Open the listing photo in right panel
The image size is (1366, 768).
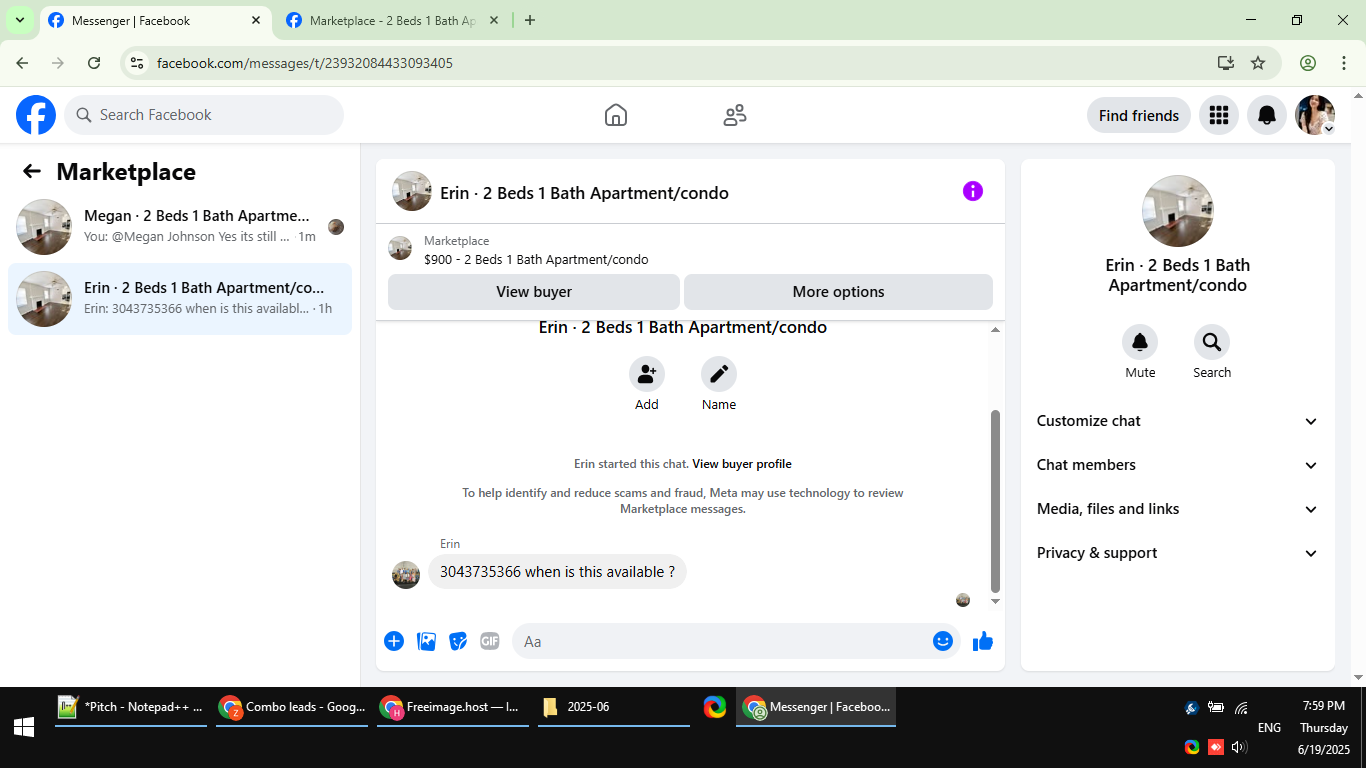(x=1178, y=211)
